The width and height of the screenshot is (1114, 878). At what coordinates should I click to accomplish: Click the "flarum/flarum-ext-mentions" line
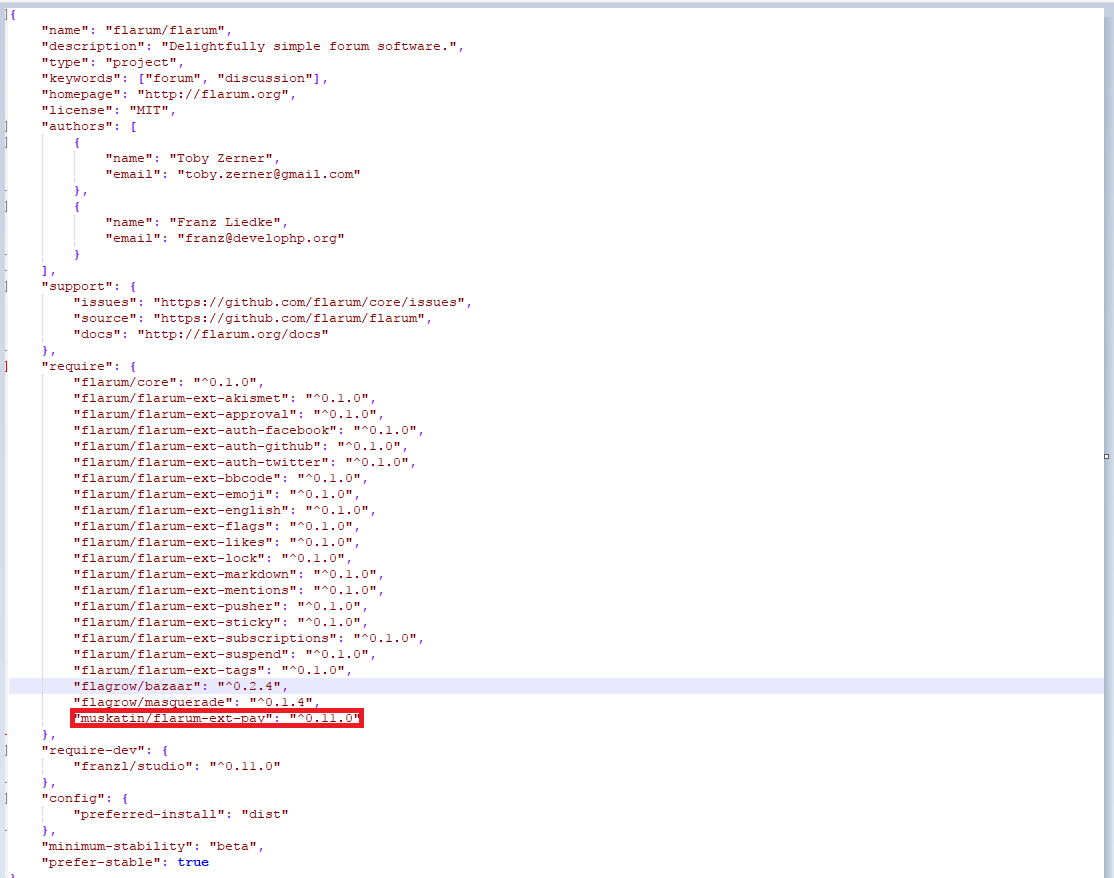click(x=229, y=590)
